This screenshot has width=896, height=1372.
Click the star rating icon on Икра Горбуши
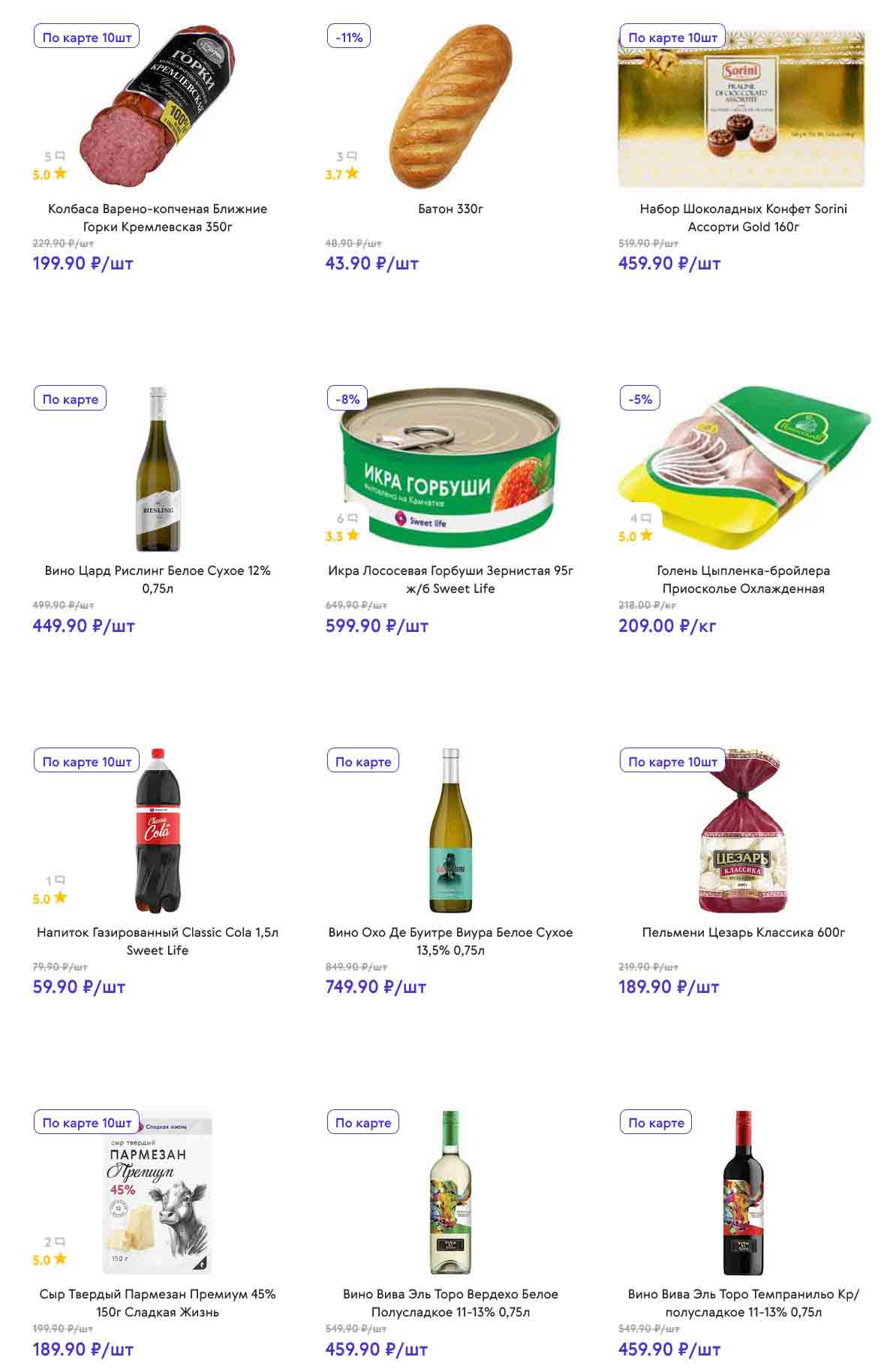pos(353,535)
